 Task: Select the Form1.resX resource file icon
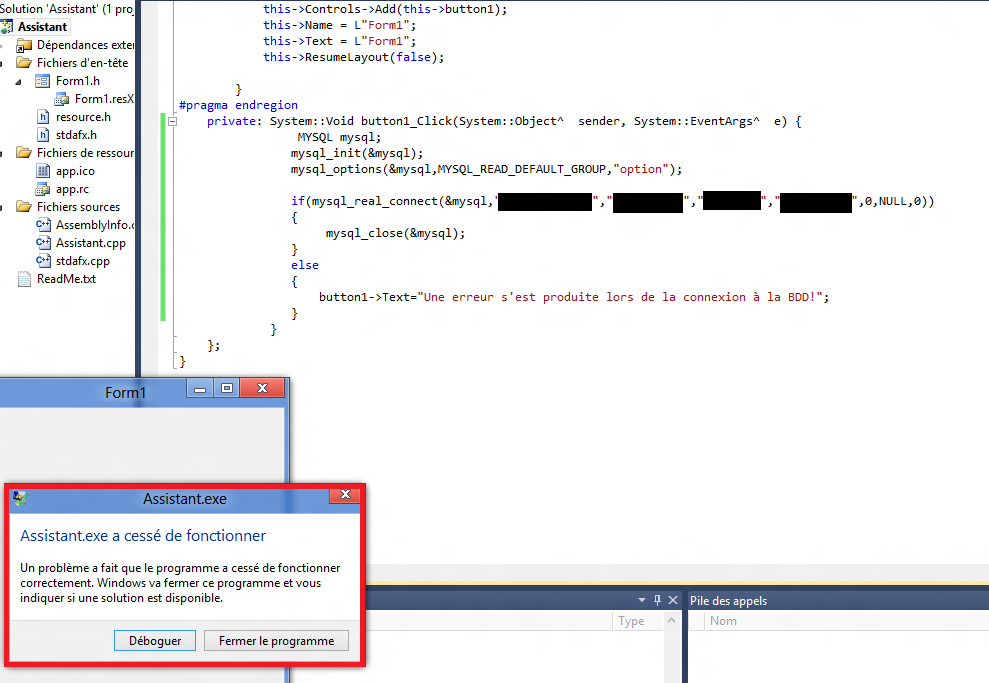point(61,99)
